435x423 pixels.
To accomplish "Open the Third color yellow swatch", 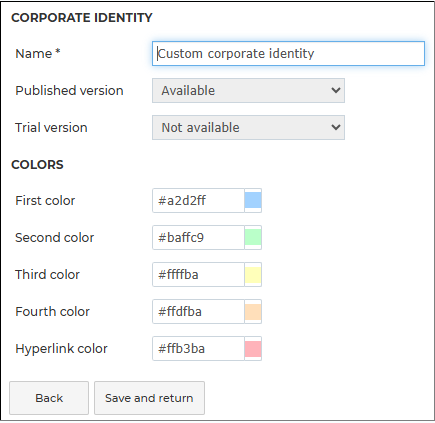I will tap(253, 274).
